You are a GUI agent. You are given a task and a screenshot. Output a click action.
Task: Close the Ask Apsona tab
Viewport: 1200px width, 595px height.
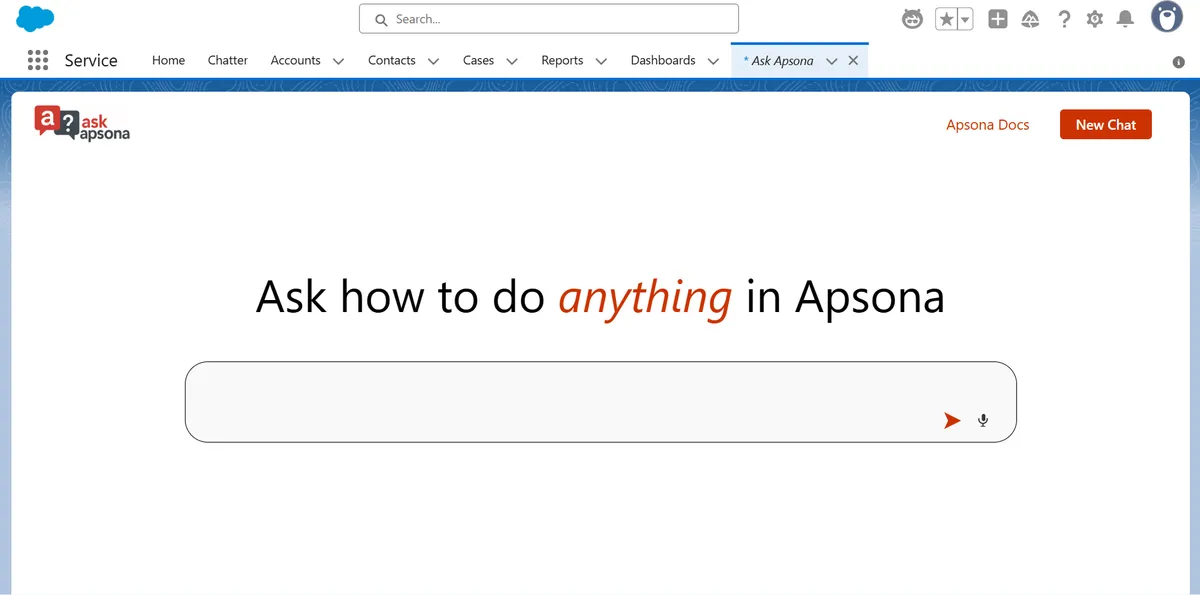pyautogui.click(x=853, y=60)
